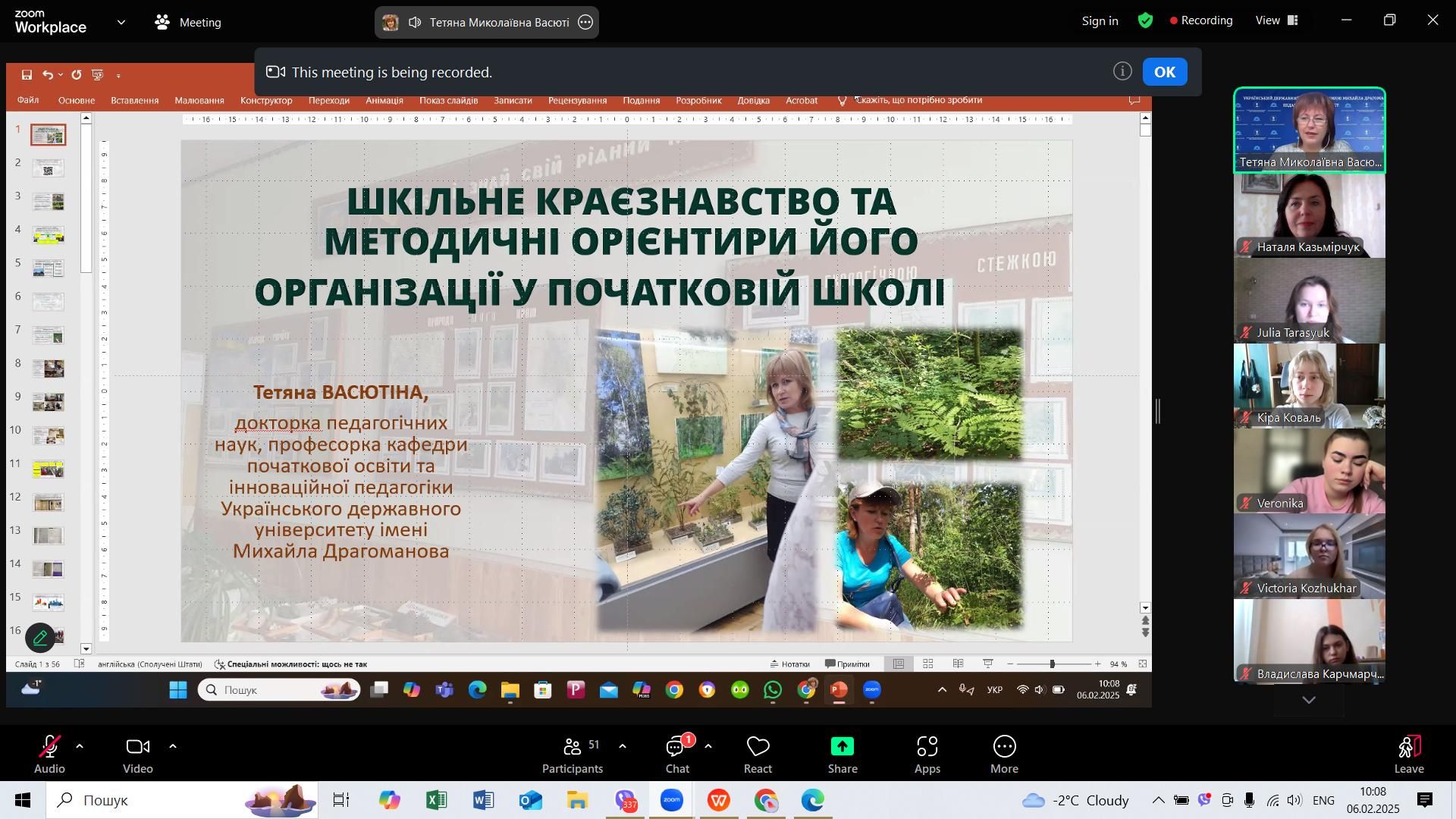Screen dimensions: 1456x819
Task: Show hidden system tray icons chevron
Action: pos(1158,801)
